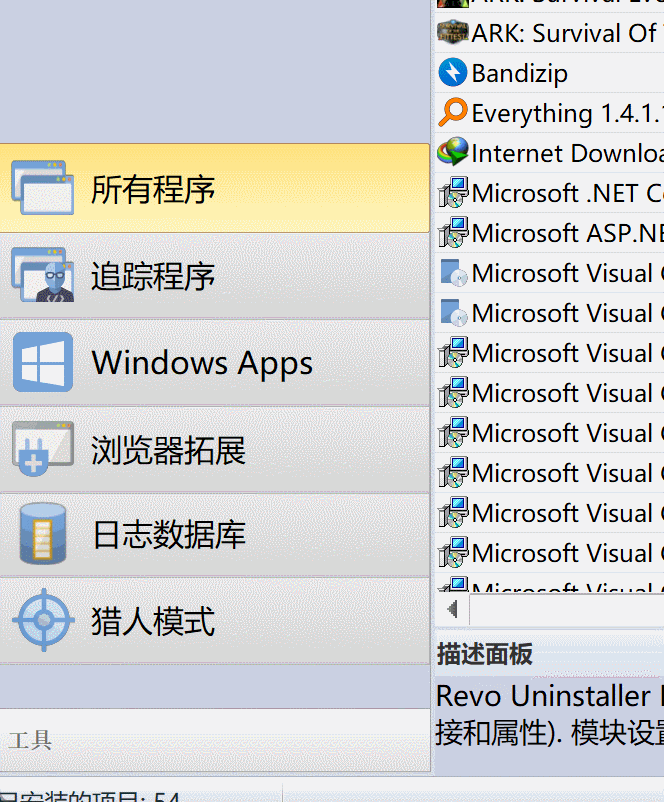Image resolution: width=664 pixels, height=802 pixels.
Task: Select the Microsoft .NET C... entry text
Action: 567,193
